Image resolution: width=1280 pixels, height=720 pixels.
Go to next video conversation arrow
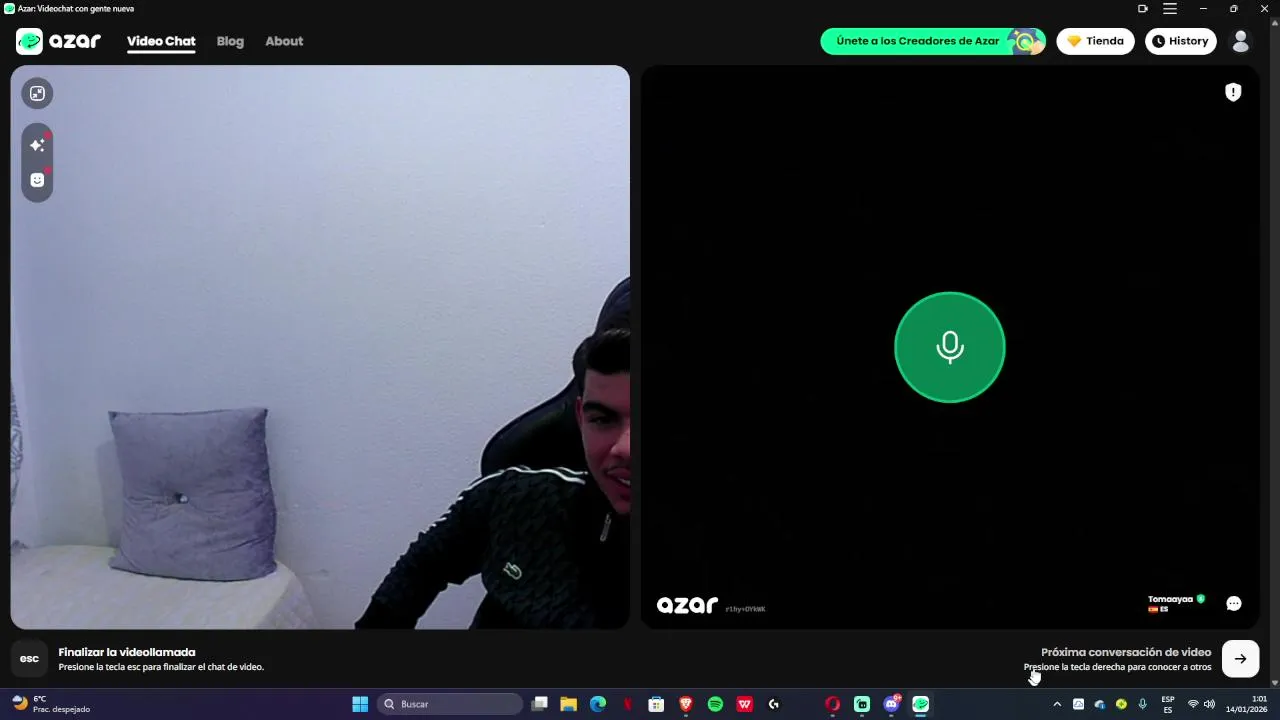(1240, 658)
